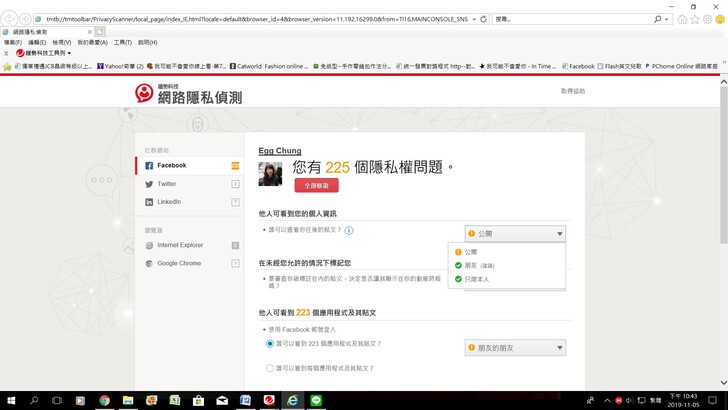This screenshot has height=410, width=728.
Task: Click the browser address bar URL field
Action: point(250,19)
